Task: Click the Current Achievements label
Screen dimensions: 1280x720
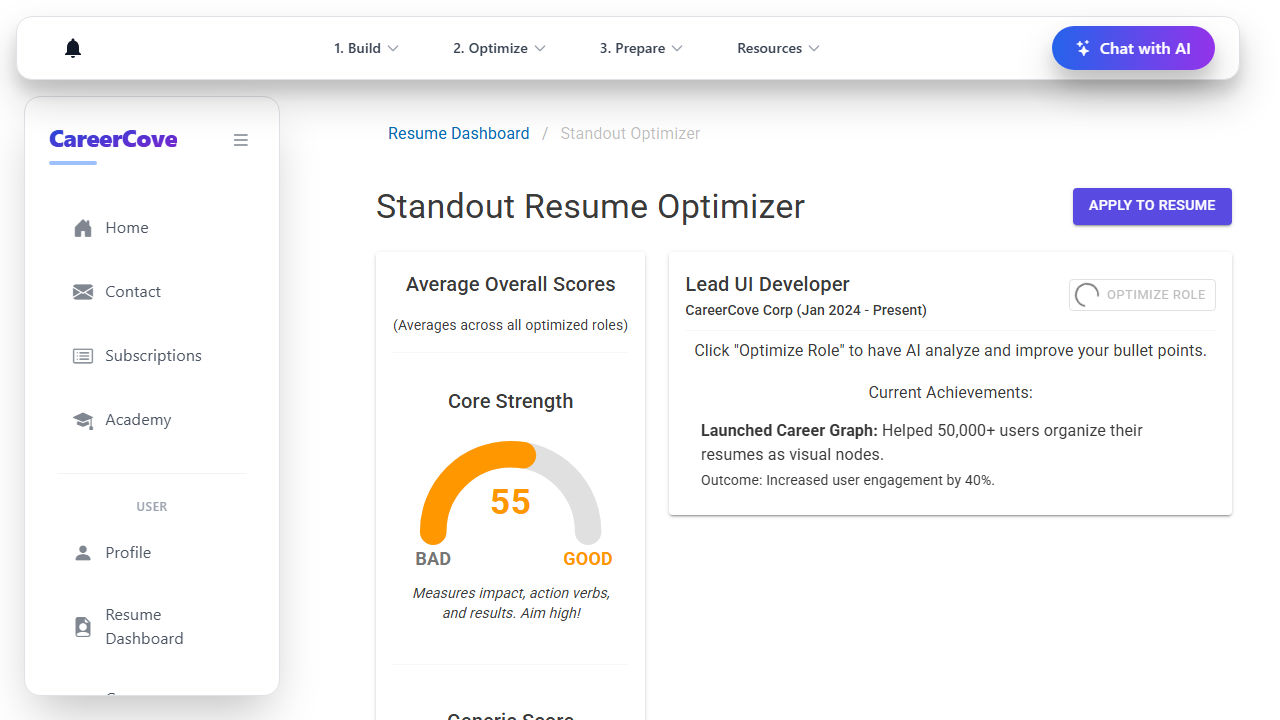Action: [x=950, y=393]
